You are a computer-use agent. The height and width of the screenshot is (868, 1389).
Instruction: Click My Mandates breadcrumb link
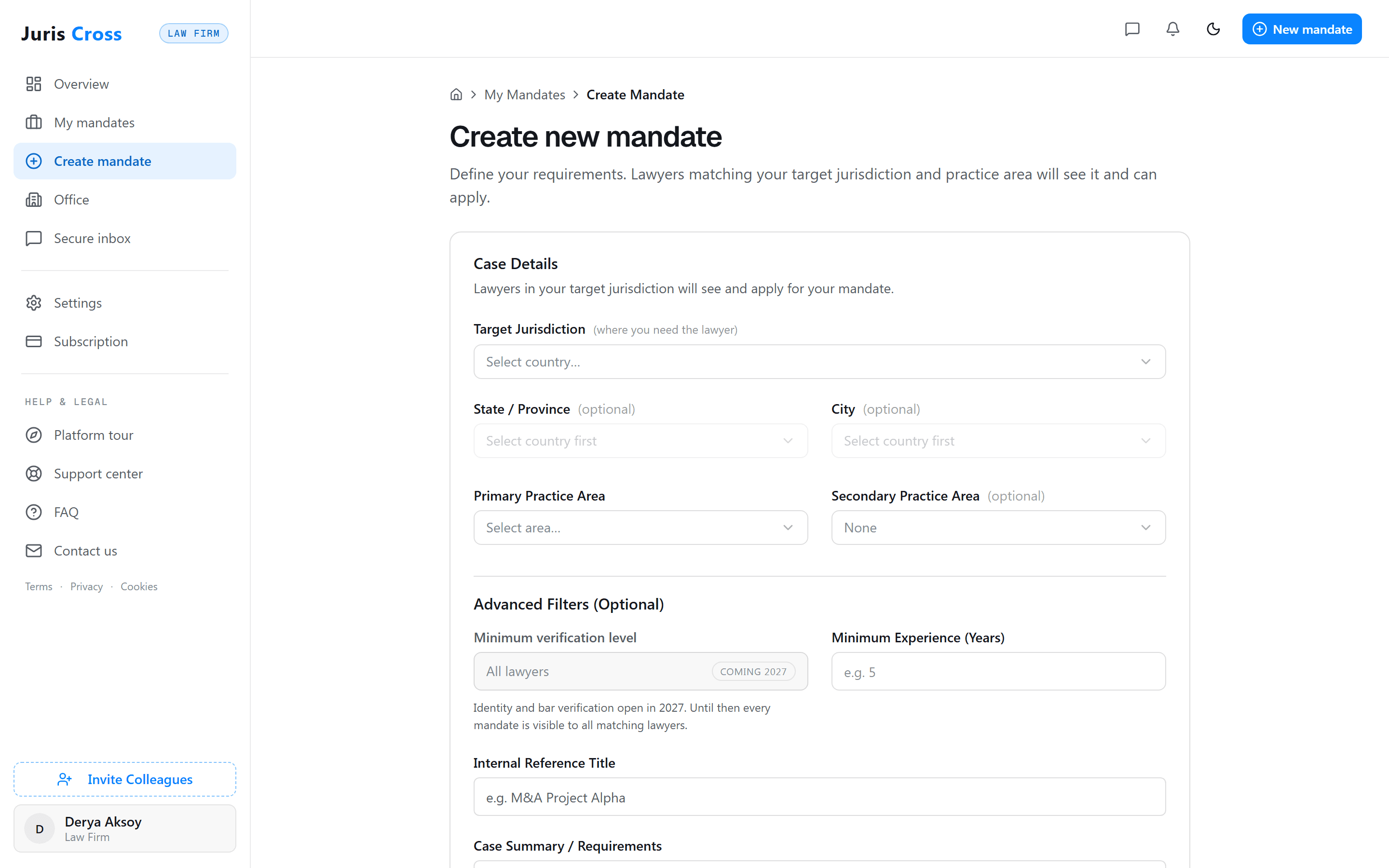524,95
